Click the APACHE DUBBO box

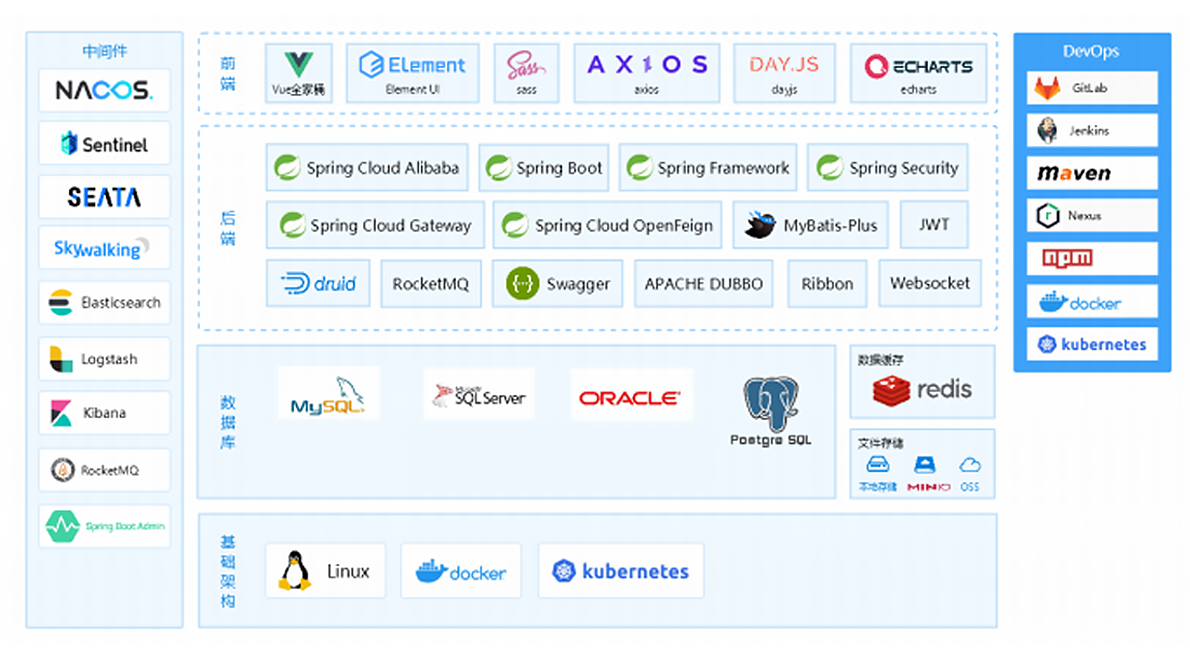point(704,283)
